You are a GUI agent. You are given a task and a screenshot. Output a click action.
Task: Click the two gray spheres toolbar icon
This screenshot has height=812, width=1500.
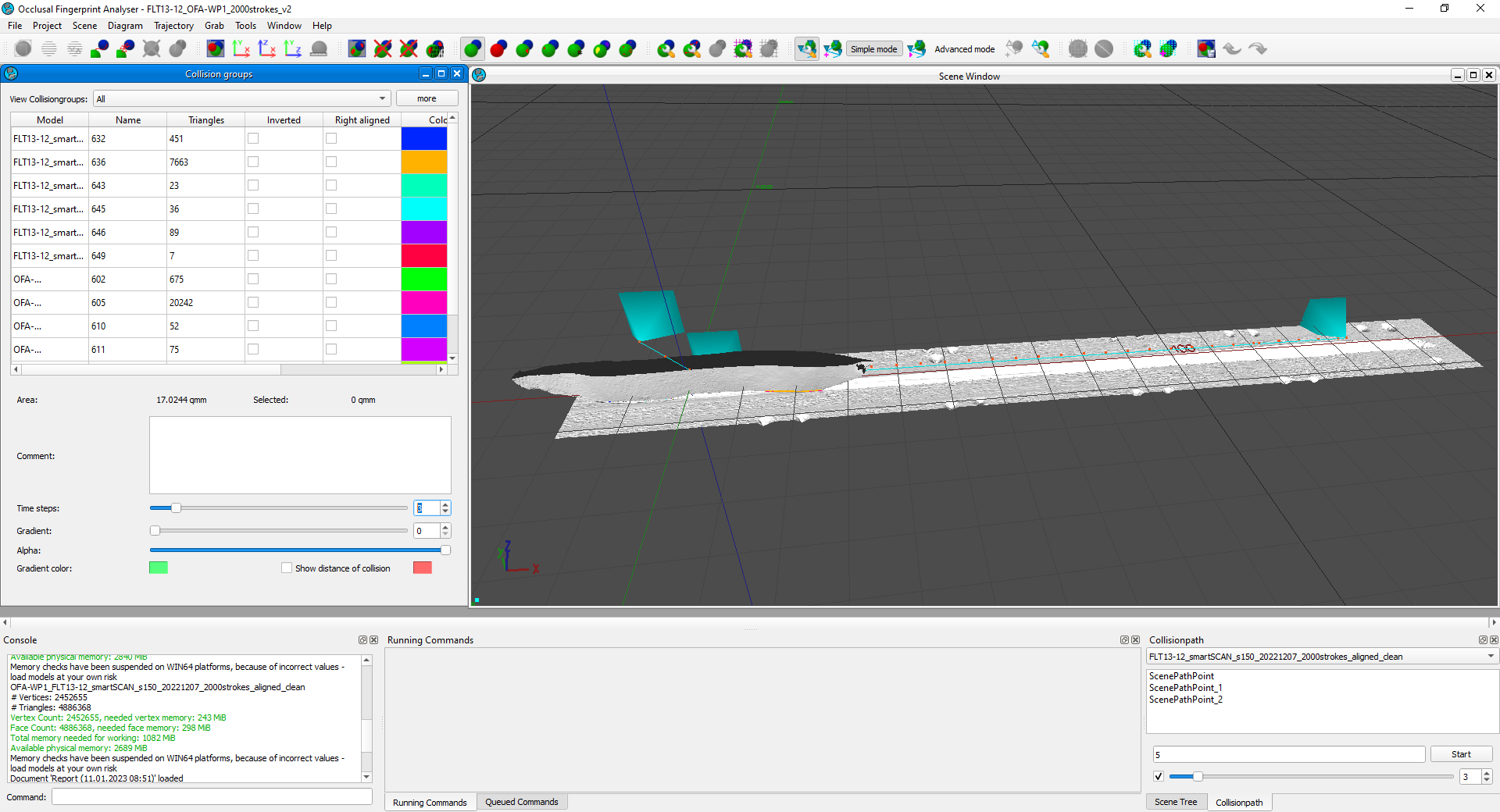tap(178, 49)
